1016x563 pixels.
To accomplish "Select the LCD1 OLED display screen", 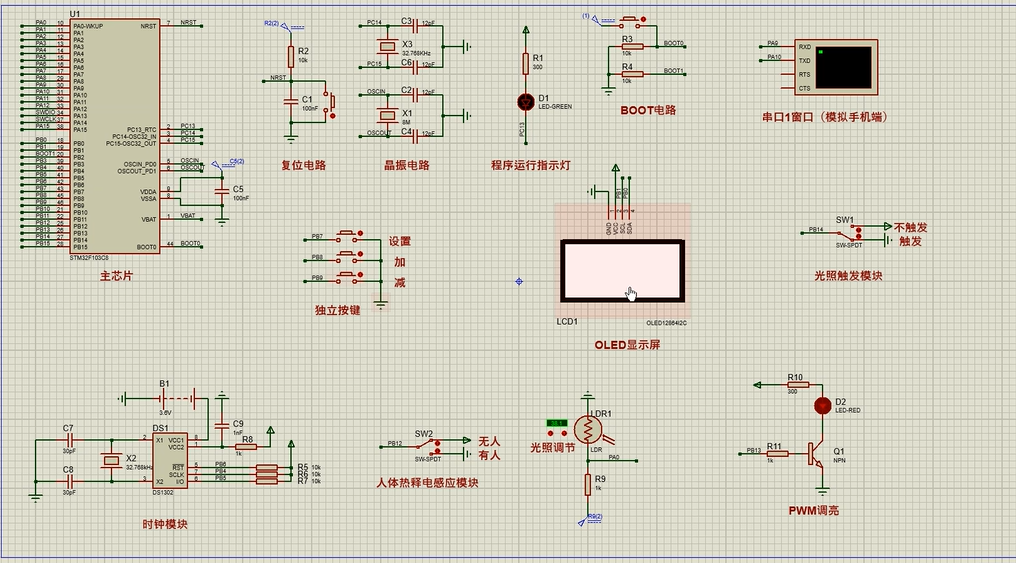I will [x=622, y=271].
